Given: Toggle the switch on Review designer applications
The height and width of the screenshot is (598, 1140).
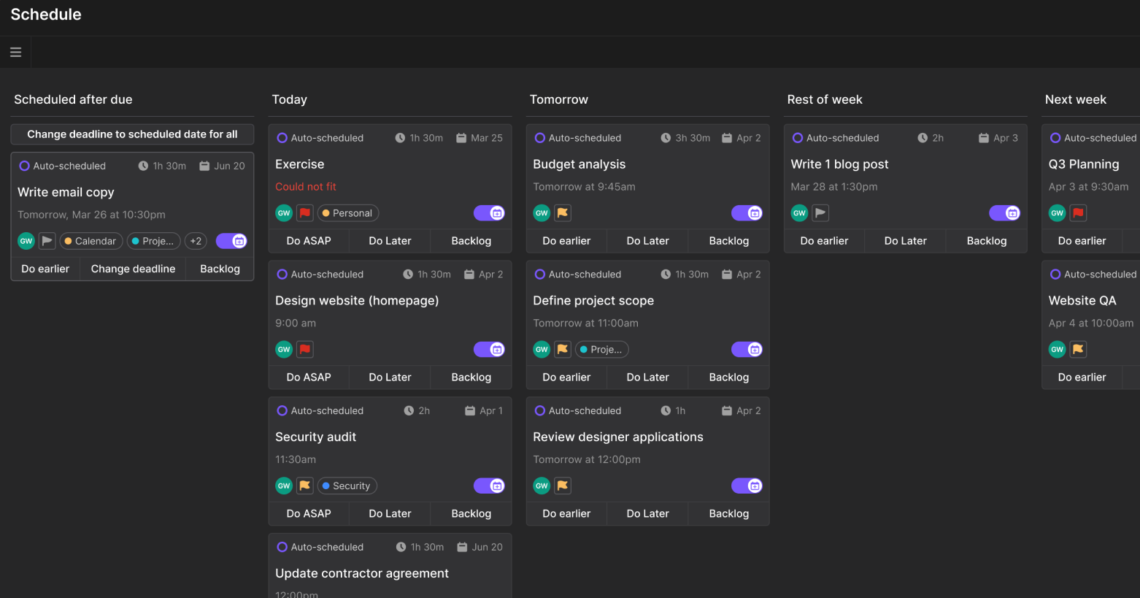Looking at the screenshot, I should [x=746, y=485].
